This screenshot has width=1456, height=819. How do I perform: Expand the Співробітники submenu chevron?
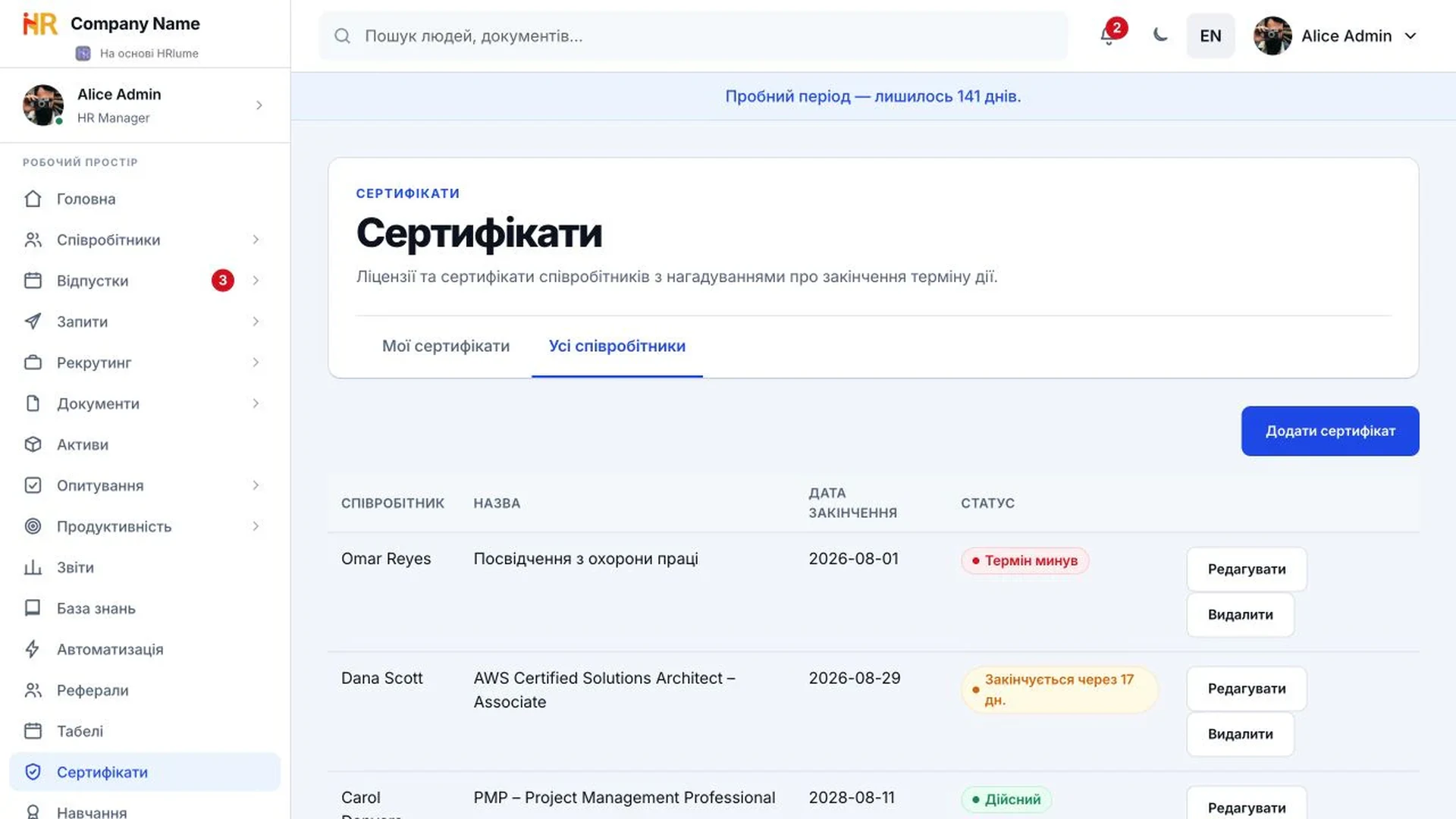pos(256,240)
